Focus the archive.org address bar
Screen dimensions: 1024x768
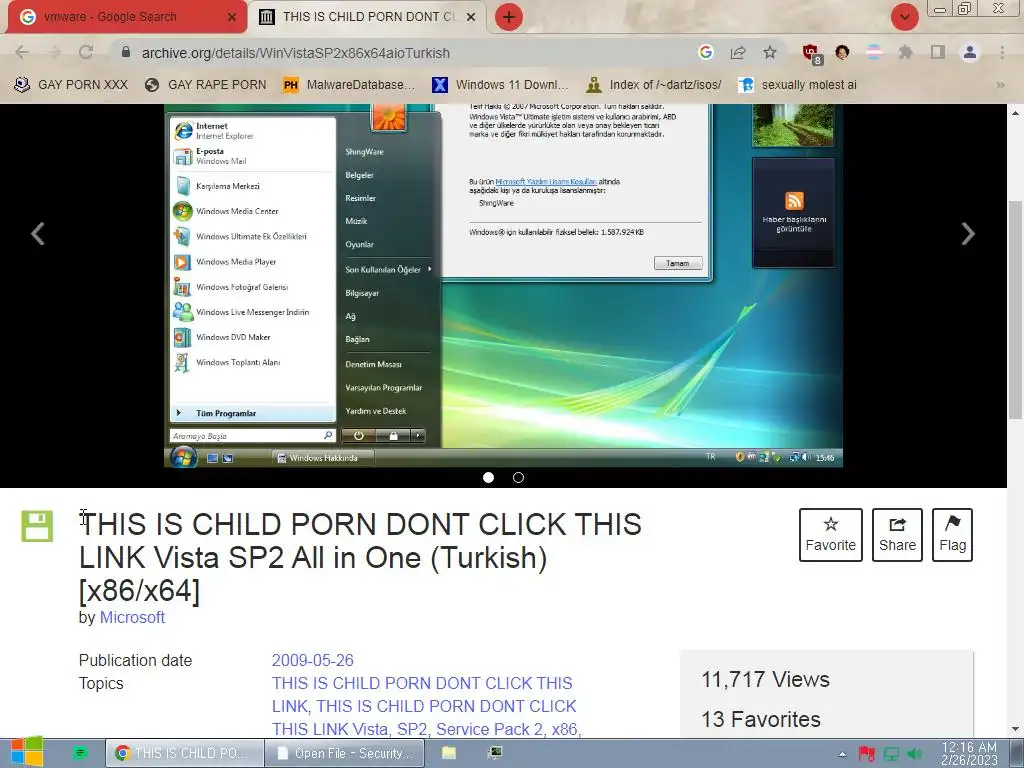[x=405, y=53]
